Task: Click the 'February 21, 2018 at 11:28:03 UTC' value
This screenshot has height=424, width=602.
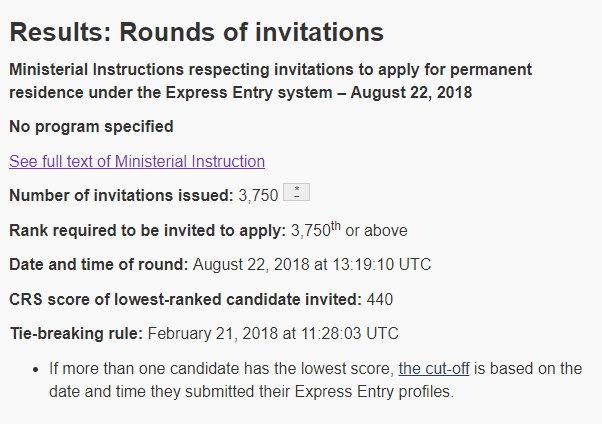Action: coord(273,333)
